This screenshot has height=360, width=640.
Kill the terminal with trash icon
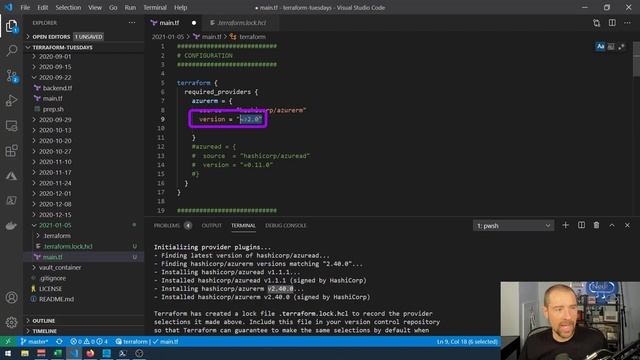(596, 225)
